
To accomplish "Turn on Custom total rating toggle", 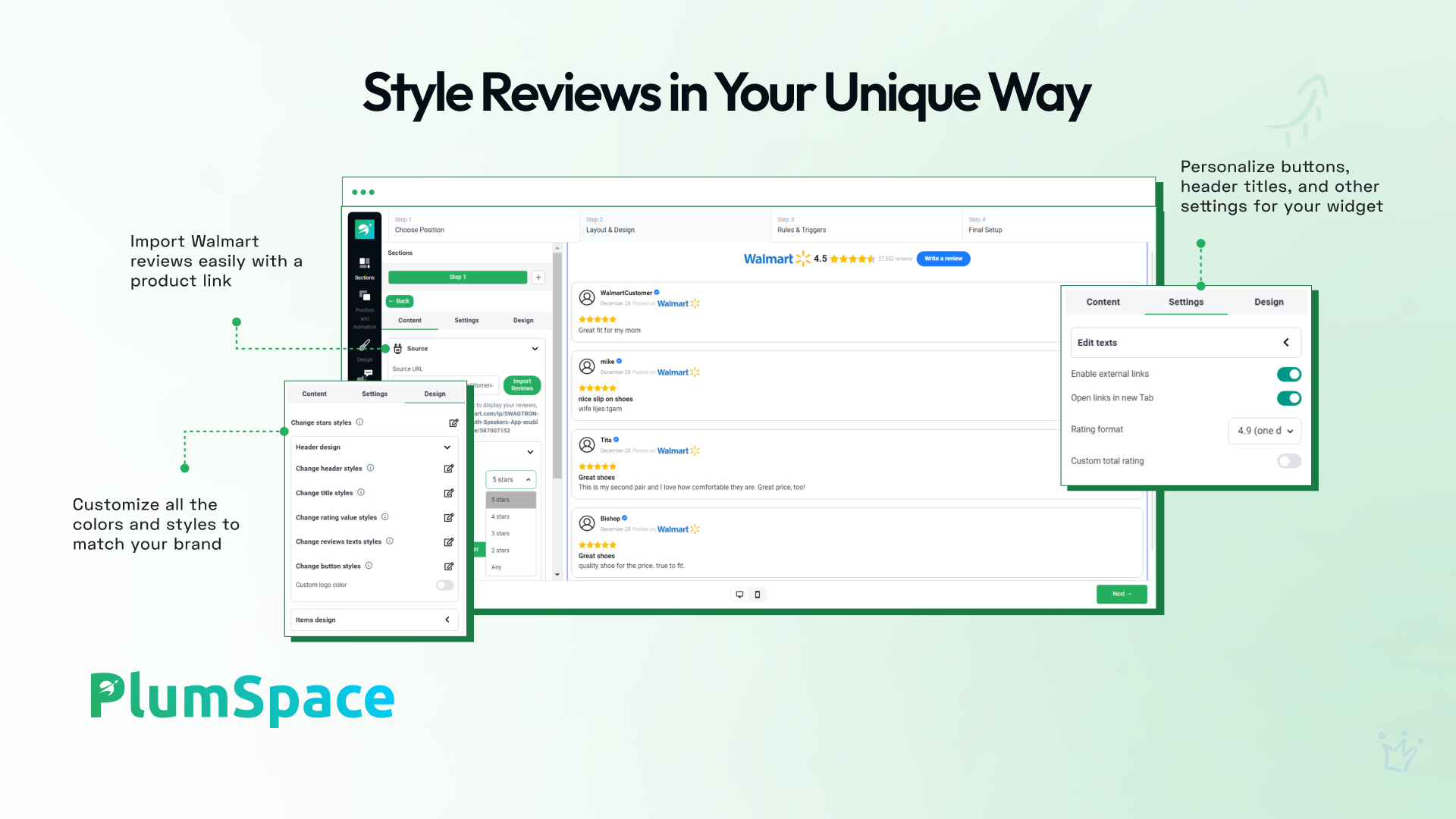I will click(1288, 461).
